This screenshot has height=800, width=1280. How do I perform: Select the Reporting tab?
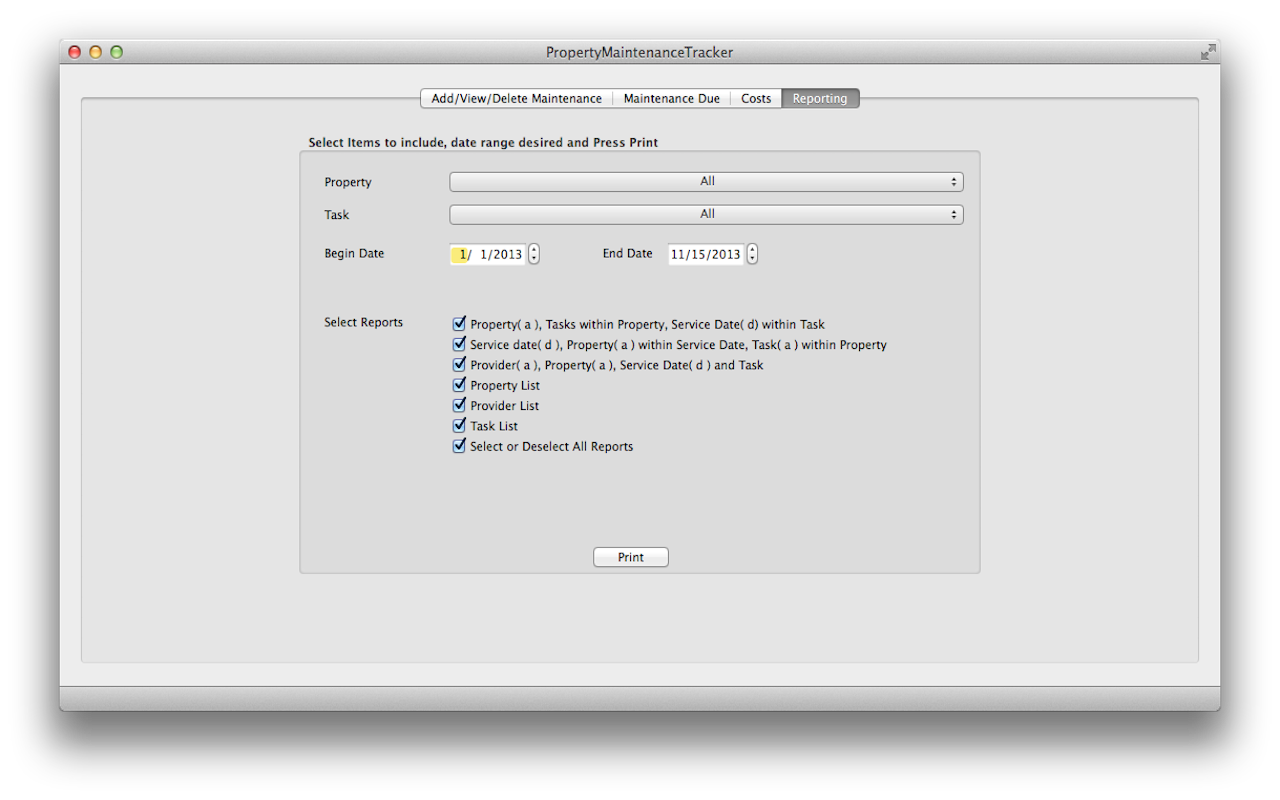click(x=820, y=99)
